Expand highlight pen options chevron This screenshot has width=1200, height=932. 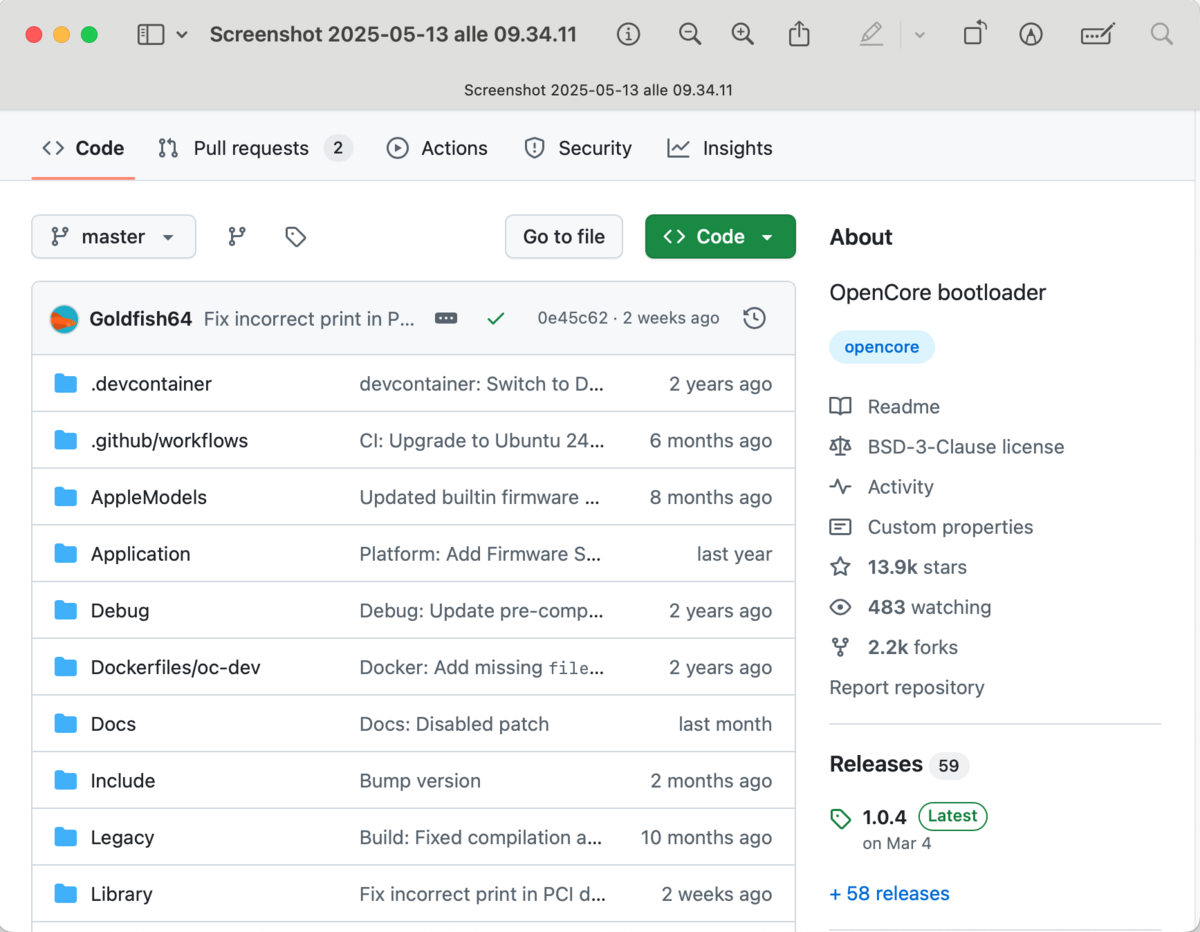click(x=920, y=35)
